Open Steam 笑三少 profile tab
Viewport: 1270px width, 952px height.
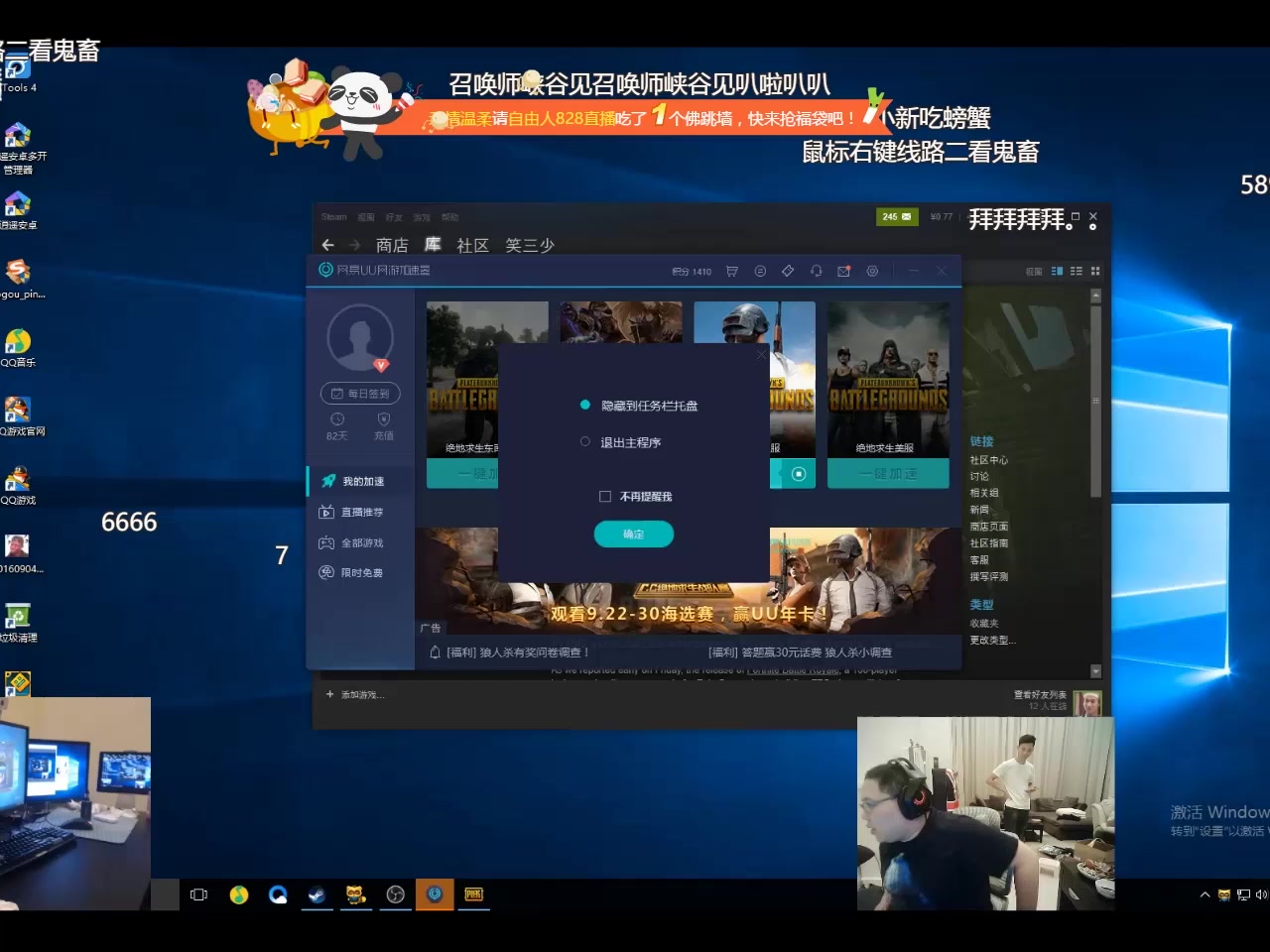[x=530, y=245]
